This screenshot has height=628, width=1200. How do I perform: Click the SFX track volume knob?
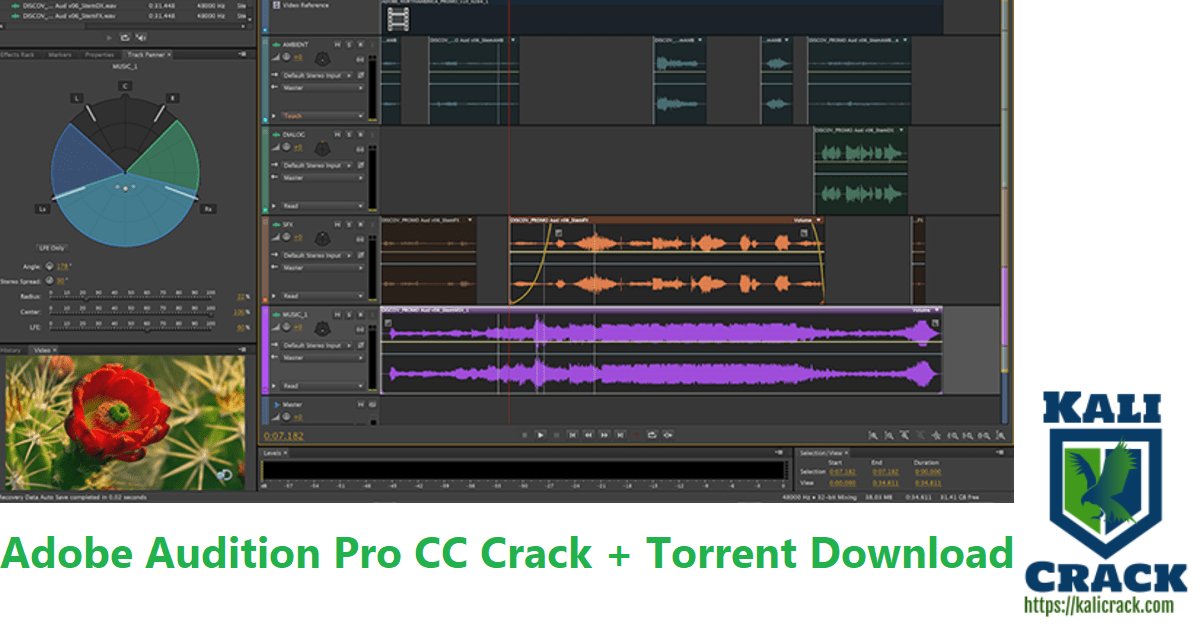(286, 236)
